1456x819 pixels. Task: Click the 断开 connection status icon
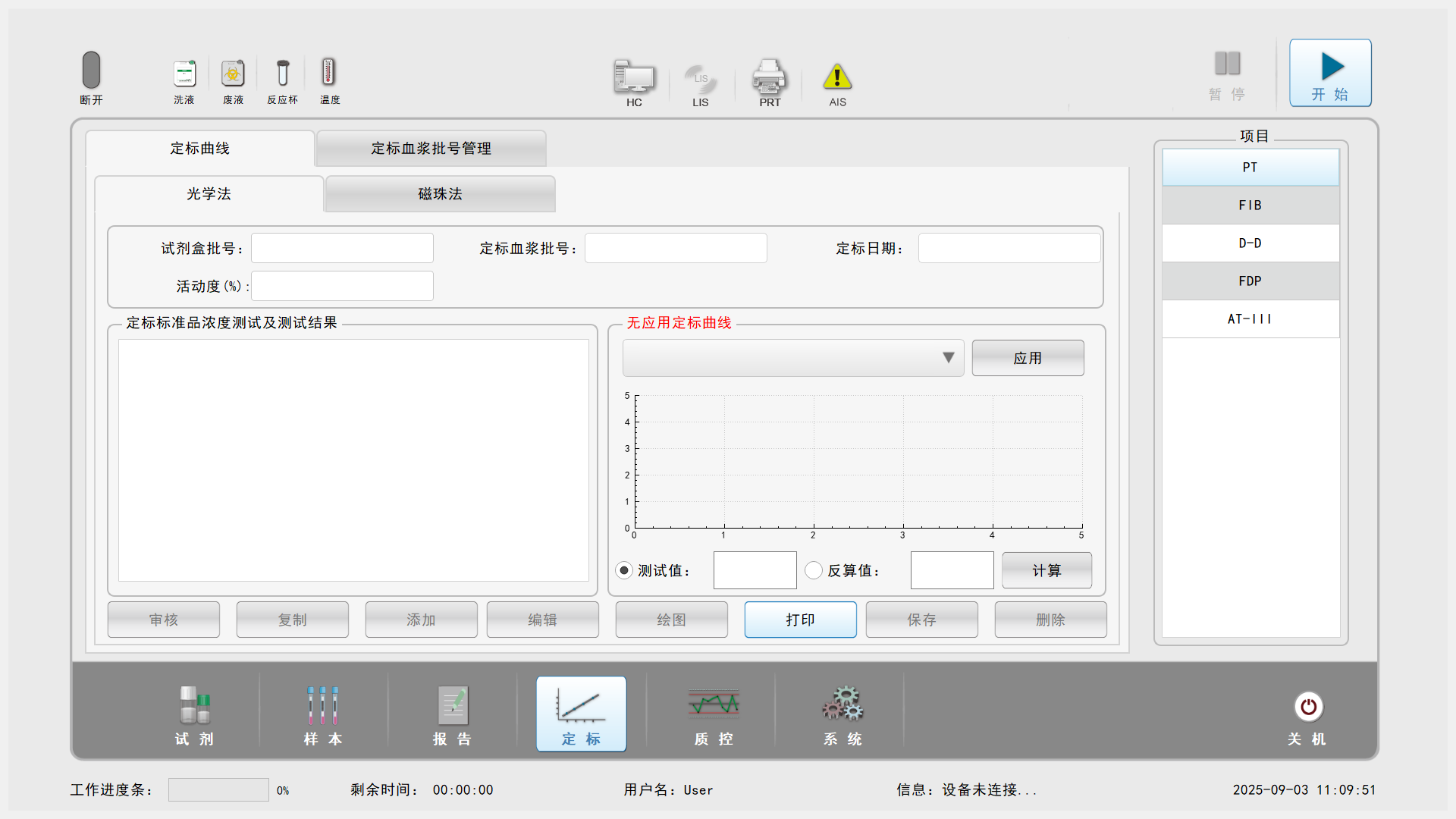pyautogui.click(x=91, y=70)
